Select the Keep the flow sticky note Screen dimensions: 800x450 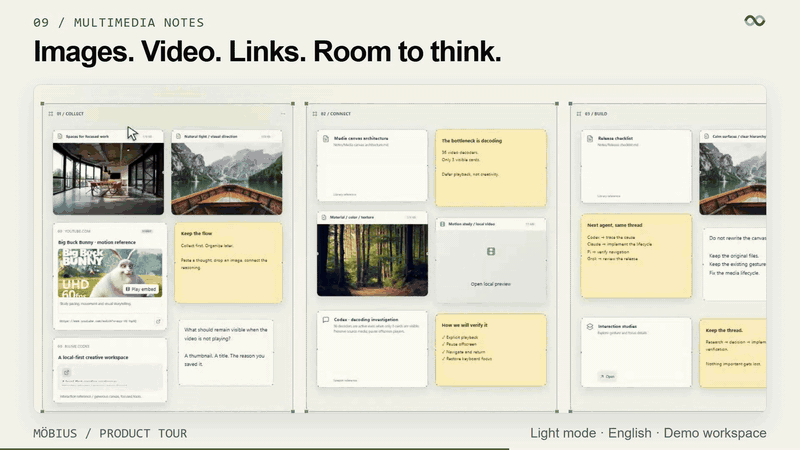click(x=228, y=263)
